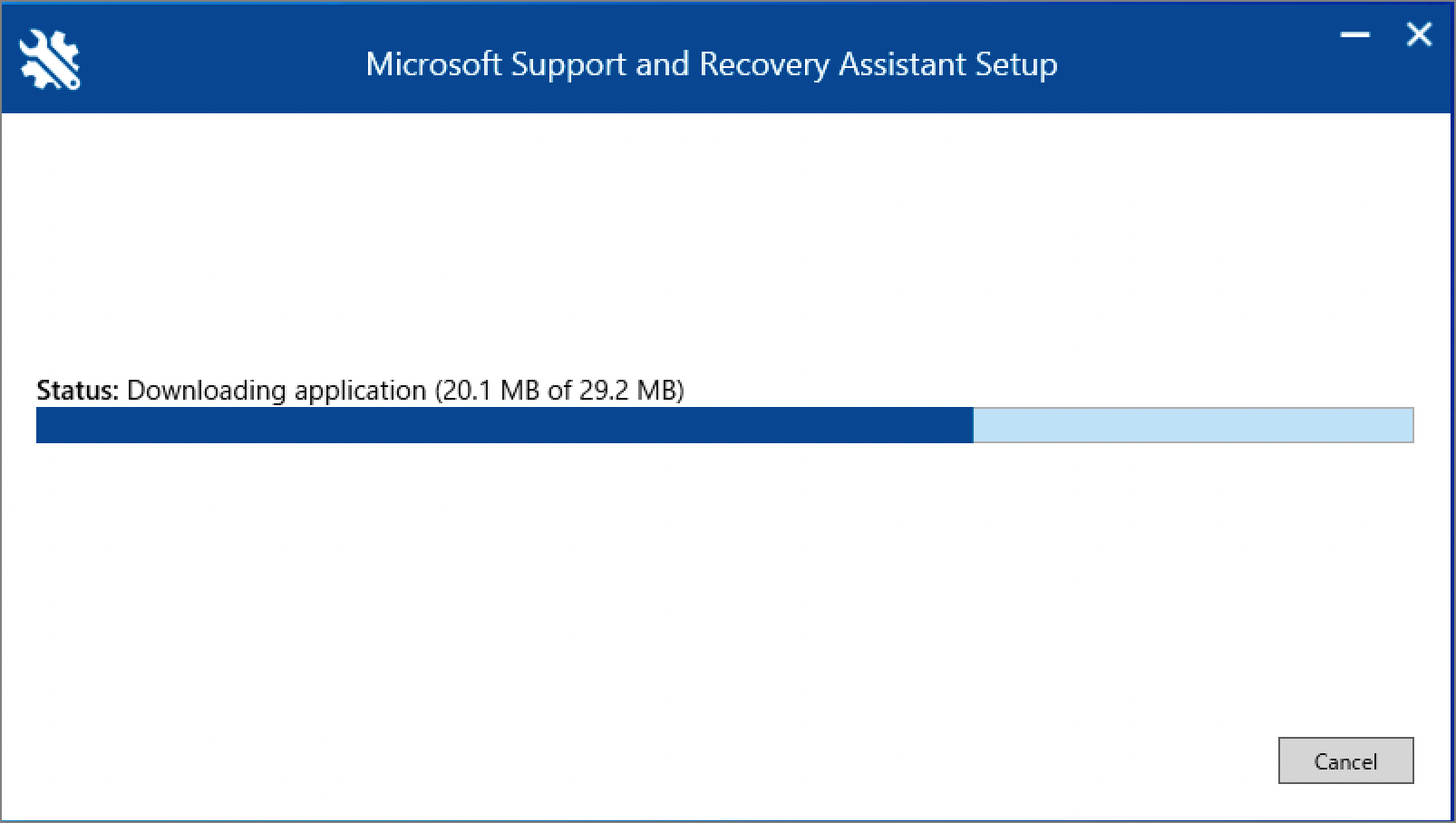
Task: Select the Microsoft Support and Recovery Assistant logo
Action: (x=50, y=59)
